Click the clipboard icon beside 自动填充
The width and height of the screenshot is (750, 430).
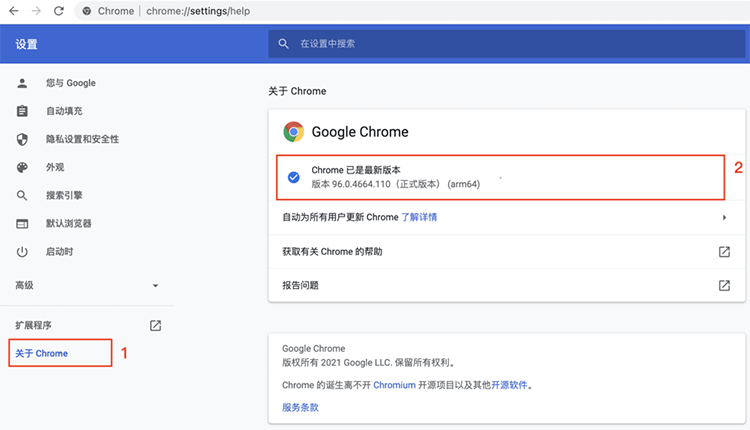[22, 111]
